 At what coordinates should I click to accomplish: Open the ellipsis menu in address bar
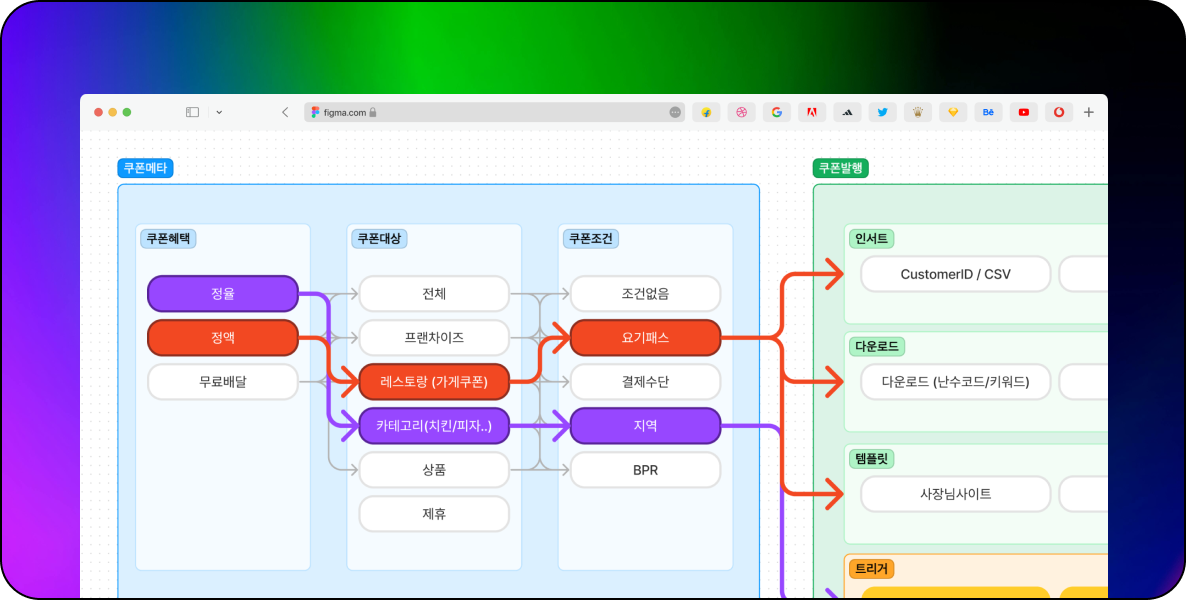pyautogui.click(x=675, y=113)
